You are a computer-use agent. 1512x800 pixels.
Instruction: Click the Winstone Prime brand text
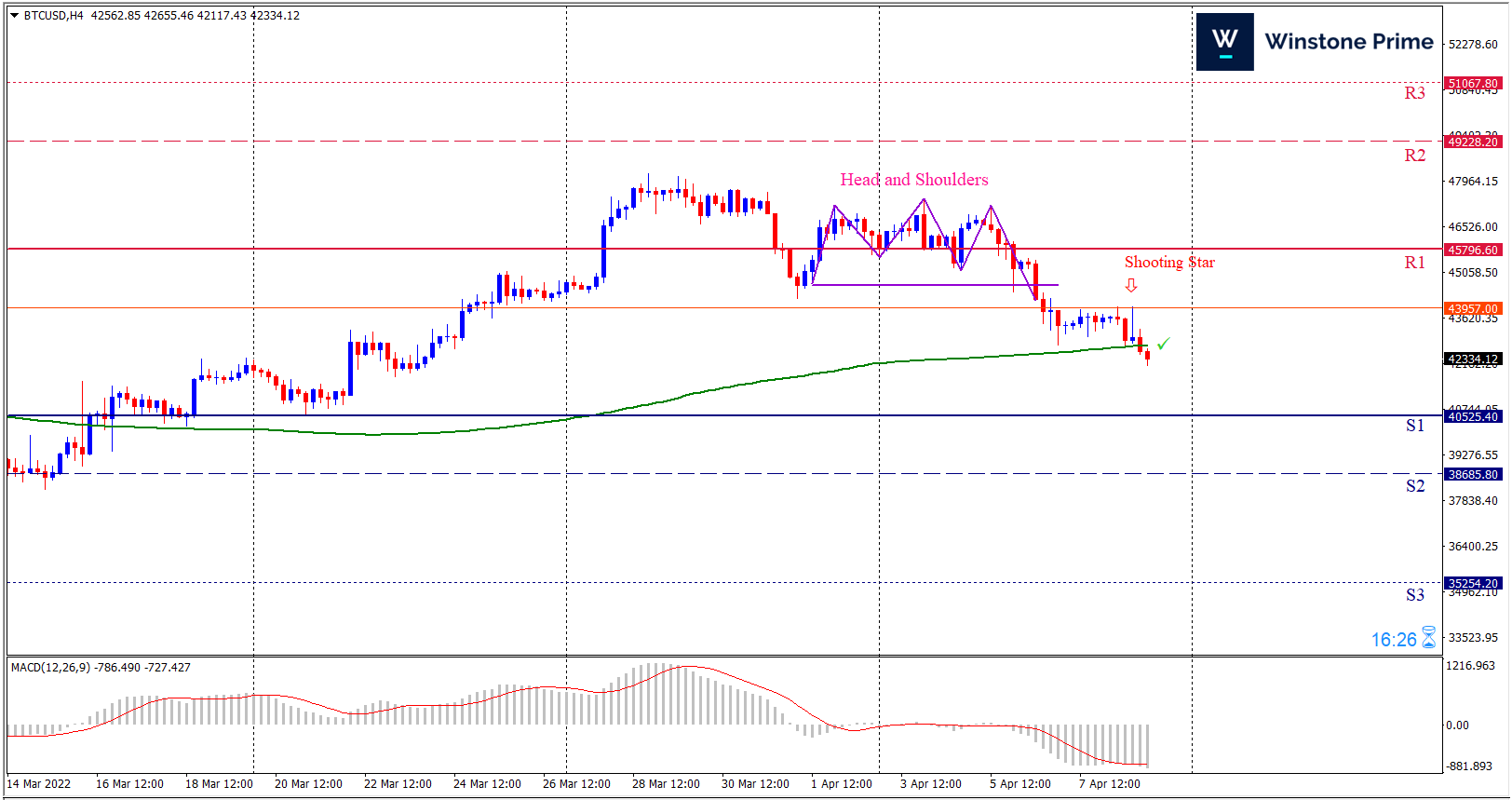pyautogui.click(x=1348, y=42)
